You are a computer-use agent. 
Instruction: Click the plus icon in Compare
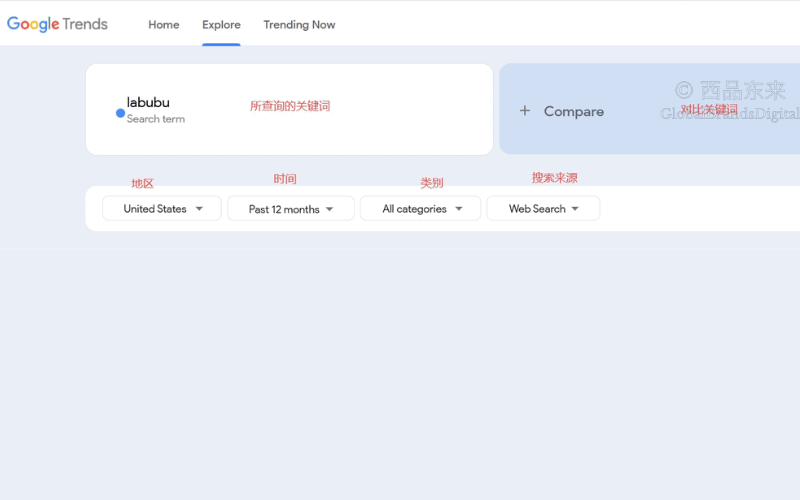524,111
